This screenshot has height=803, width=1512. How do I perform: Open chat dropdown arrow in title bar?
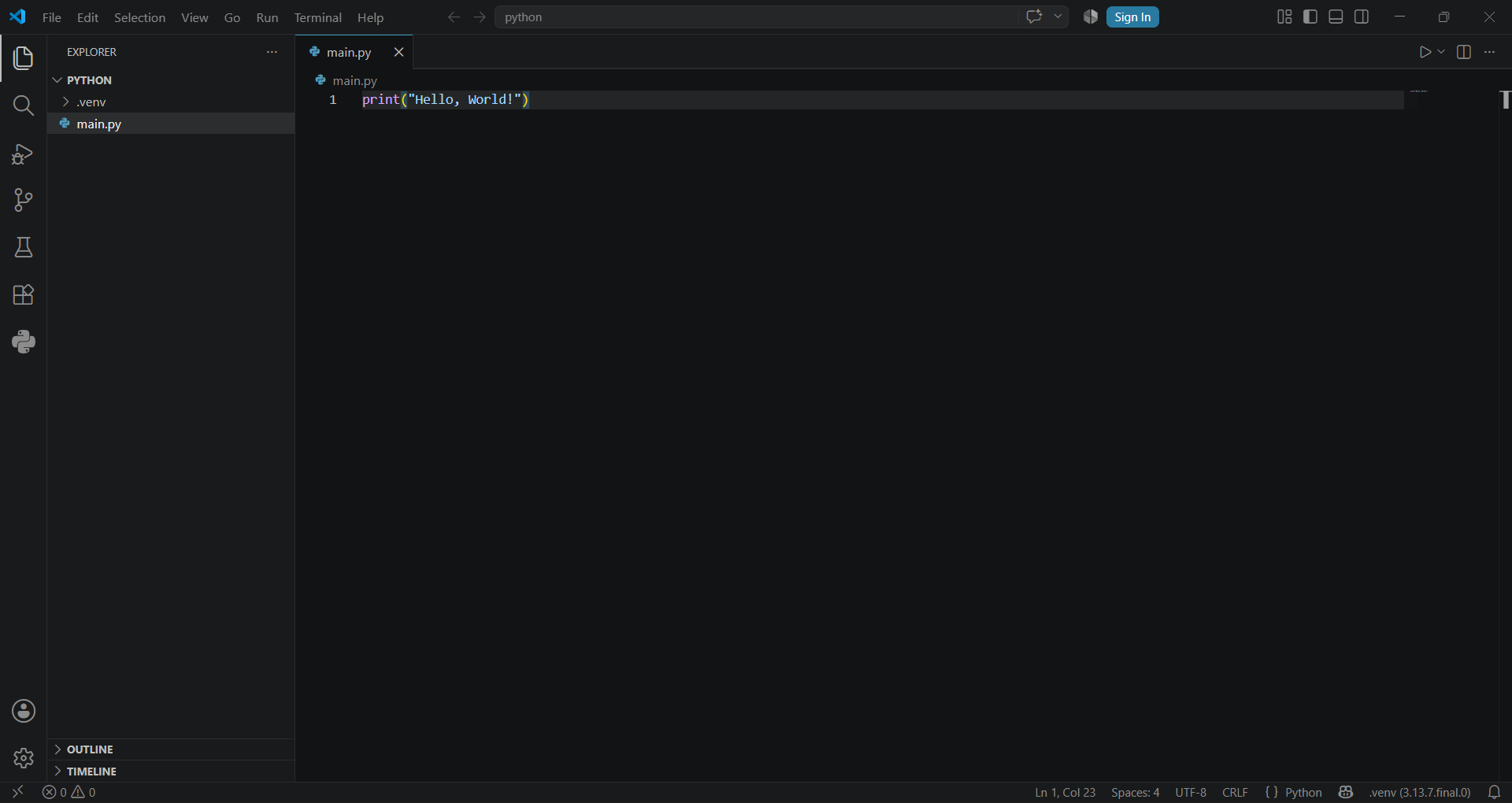[1058, 17]
